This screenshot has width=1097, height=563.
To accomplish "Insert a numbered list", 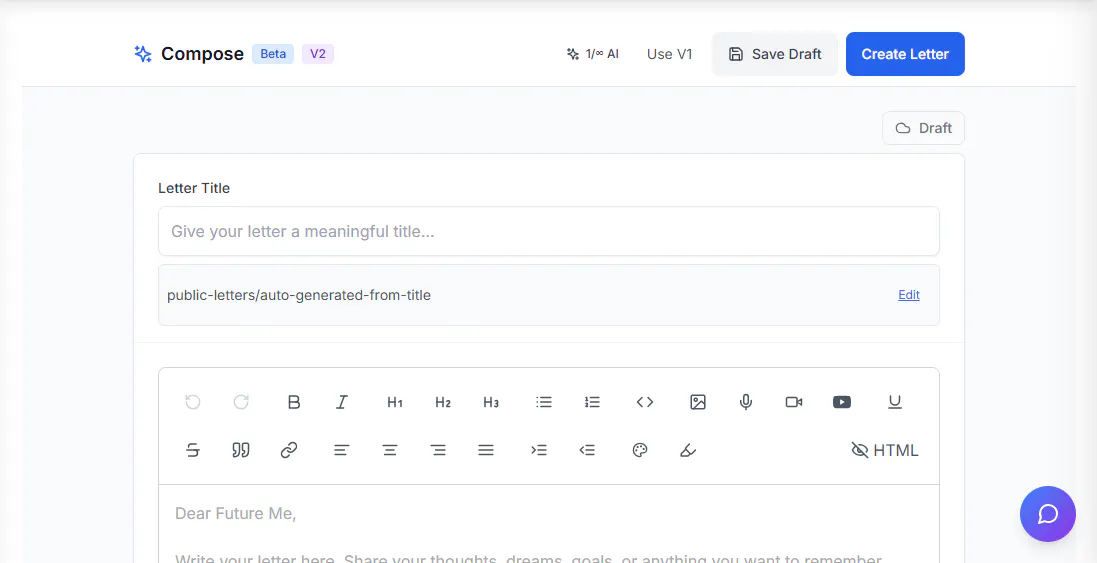I will [593, 402].
